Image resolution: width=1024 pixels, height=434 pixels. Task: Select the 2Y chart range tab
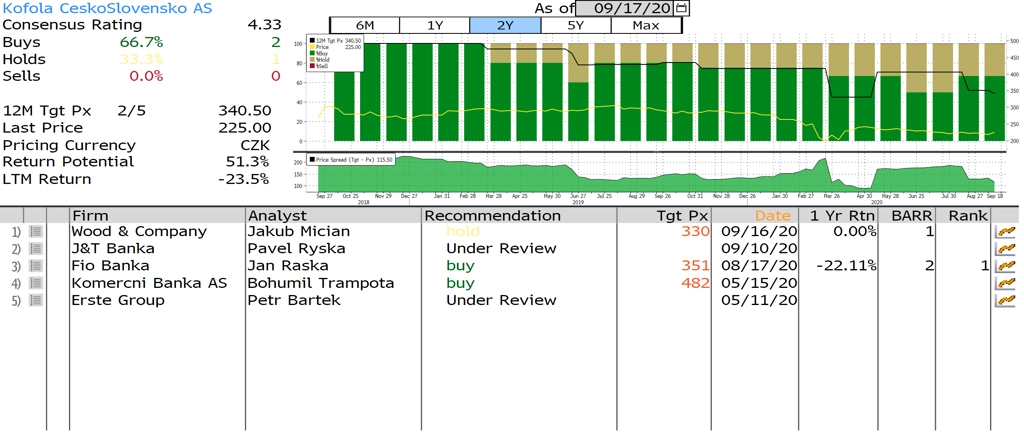[505, 25]
